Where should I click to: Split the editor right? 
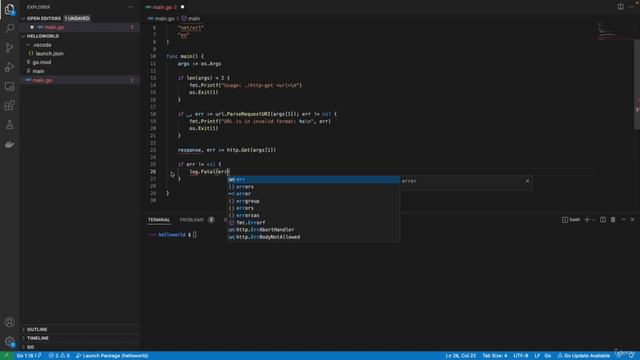pos(620,7)
